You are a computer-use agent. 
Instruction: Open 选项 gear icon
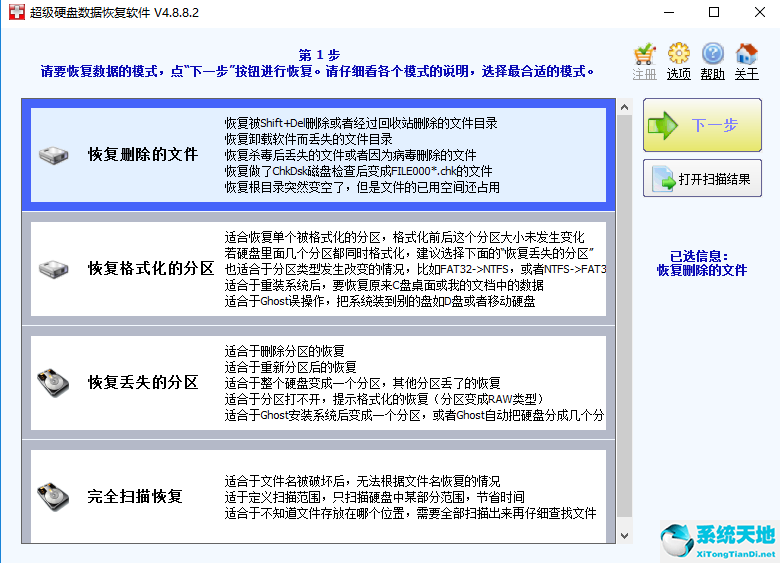(x=679, y=54)
